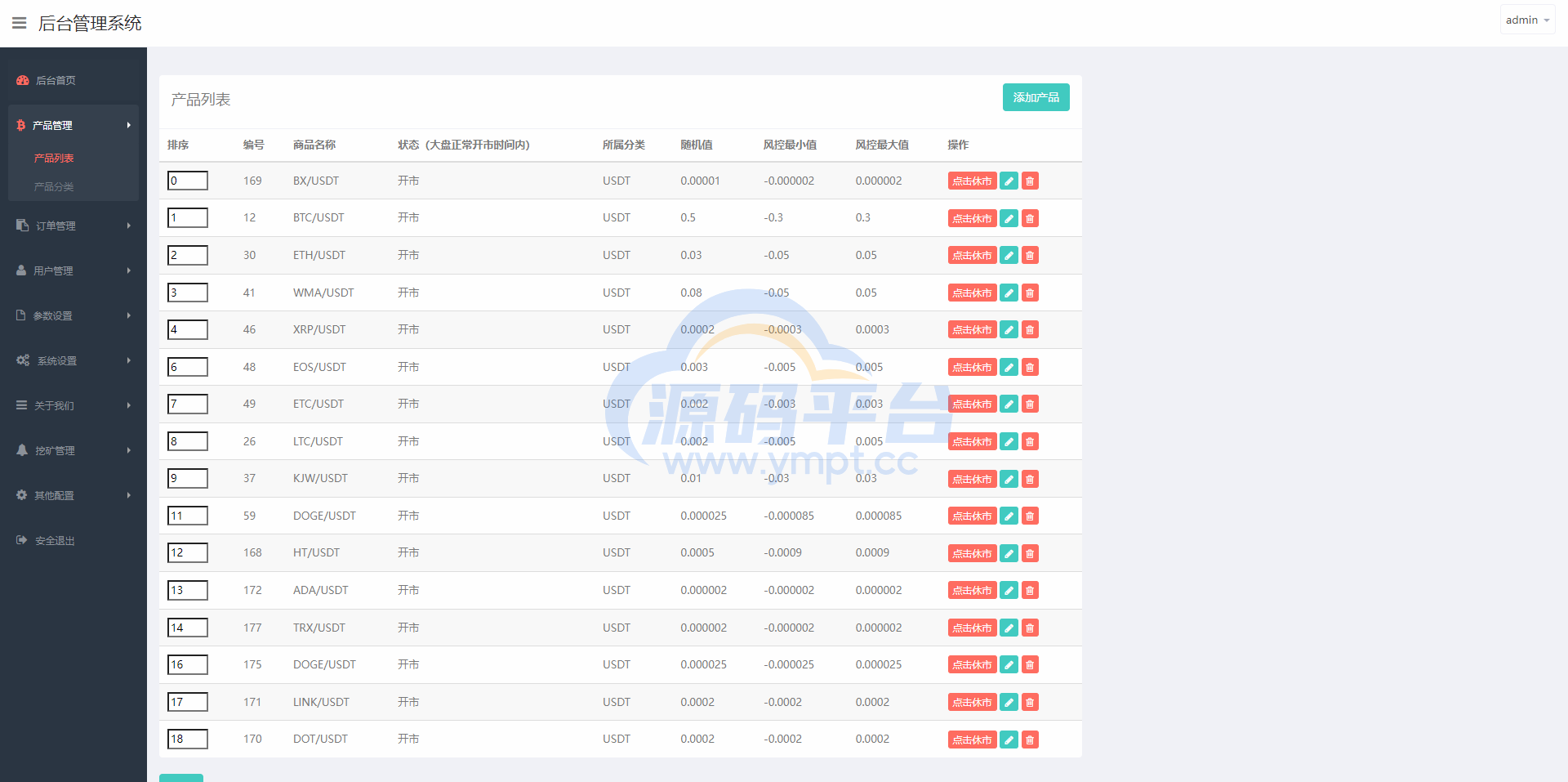Click the 后台管理系统 title
Viewport: 1568px width, 782px height.
tap(90, 23)
